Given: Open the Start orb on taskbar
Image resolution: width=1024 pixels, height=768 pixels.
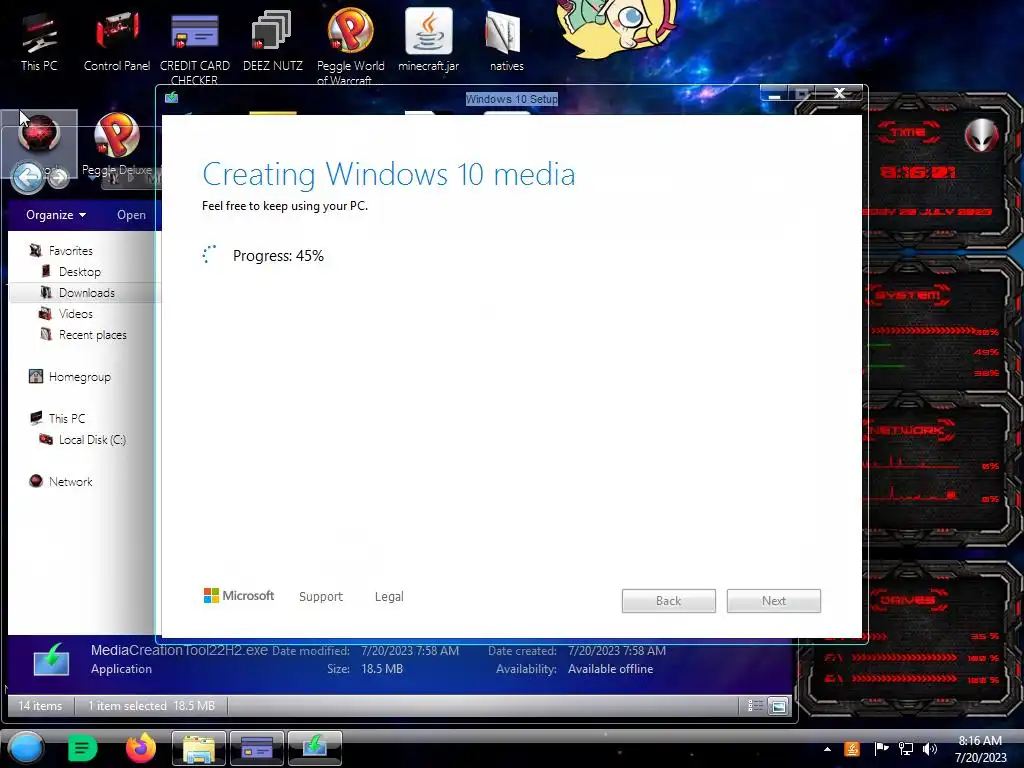Looking at the screenshot, I should coord(26,748).
